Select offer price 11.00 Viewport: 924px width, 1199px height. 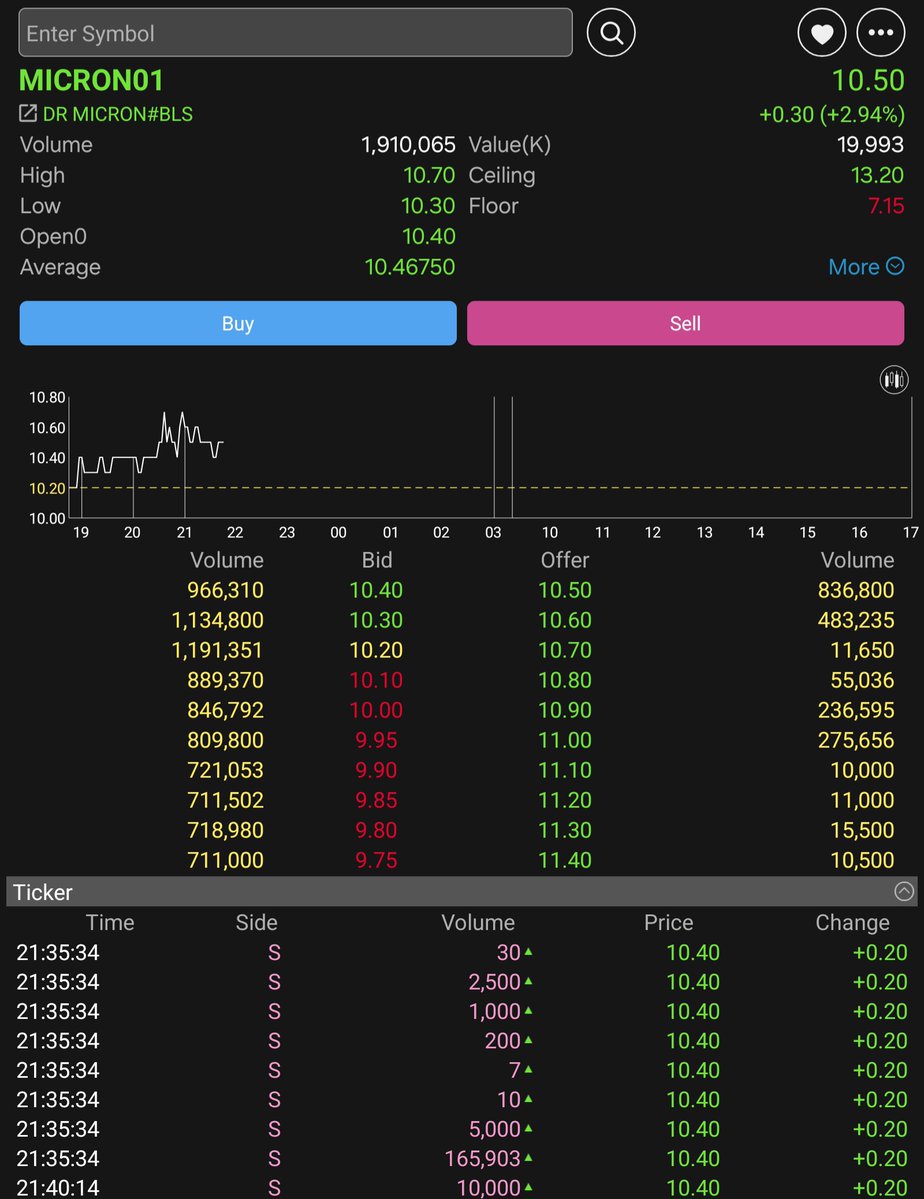coord(564,739)
